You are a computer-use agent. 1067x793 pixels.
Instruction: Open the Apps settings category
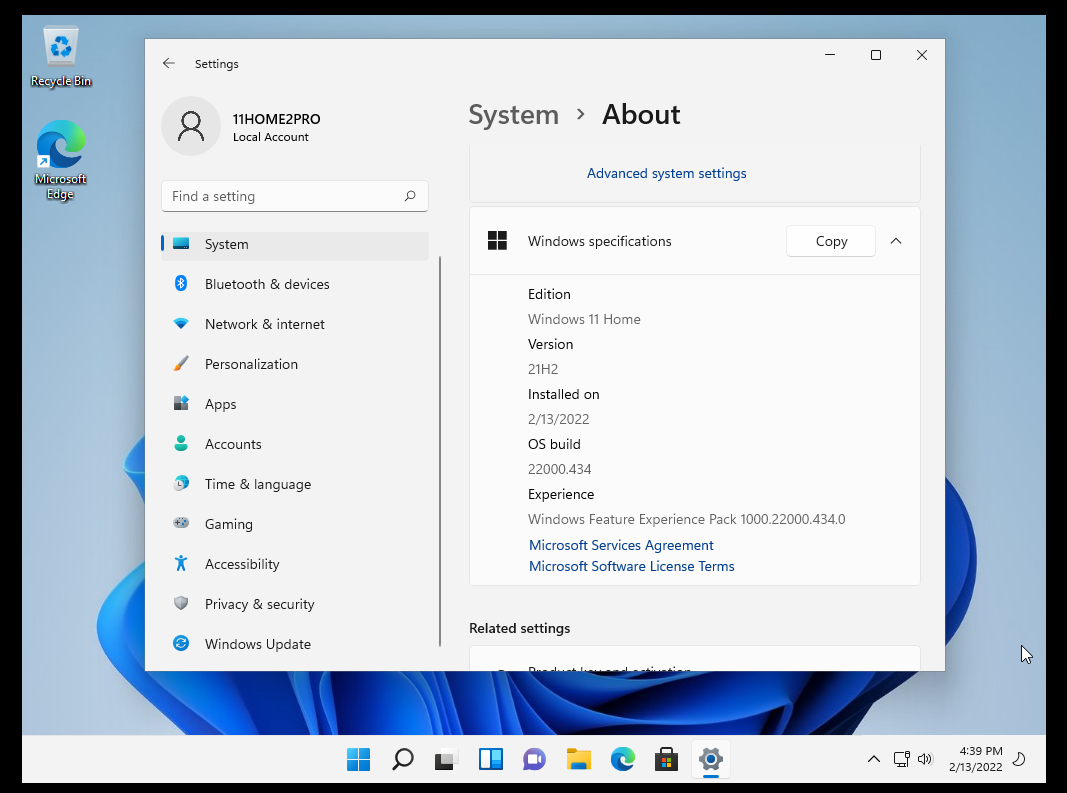(x=295, y=404)
